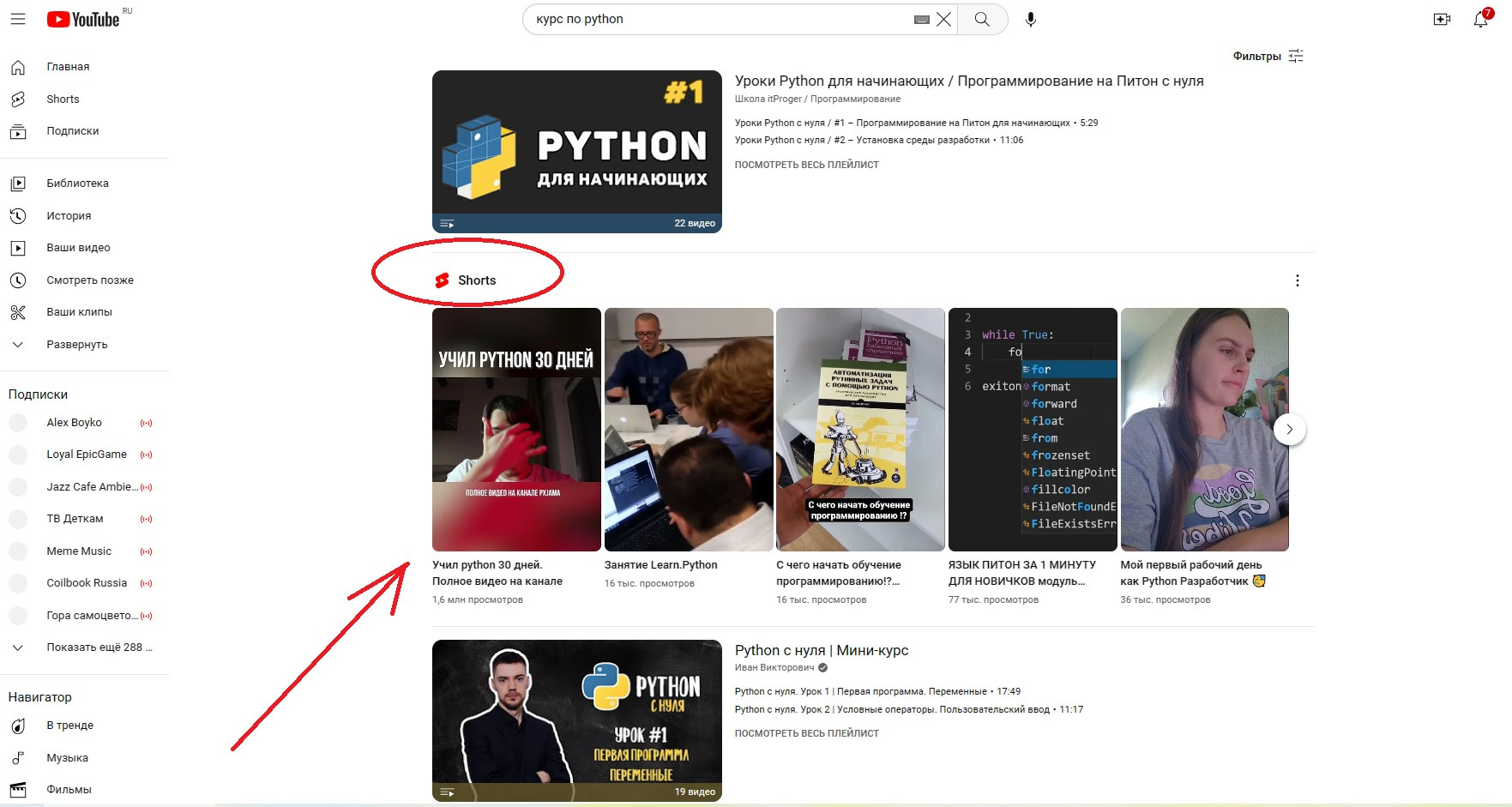Open the notifications bell
This screenshot has width=1512, height=807.
pos(1481,19)
